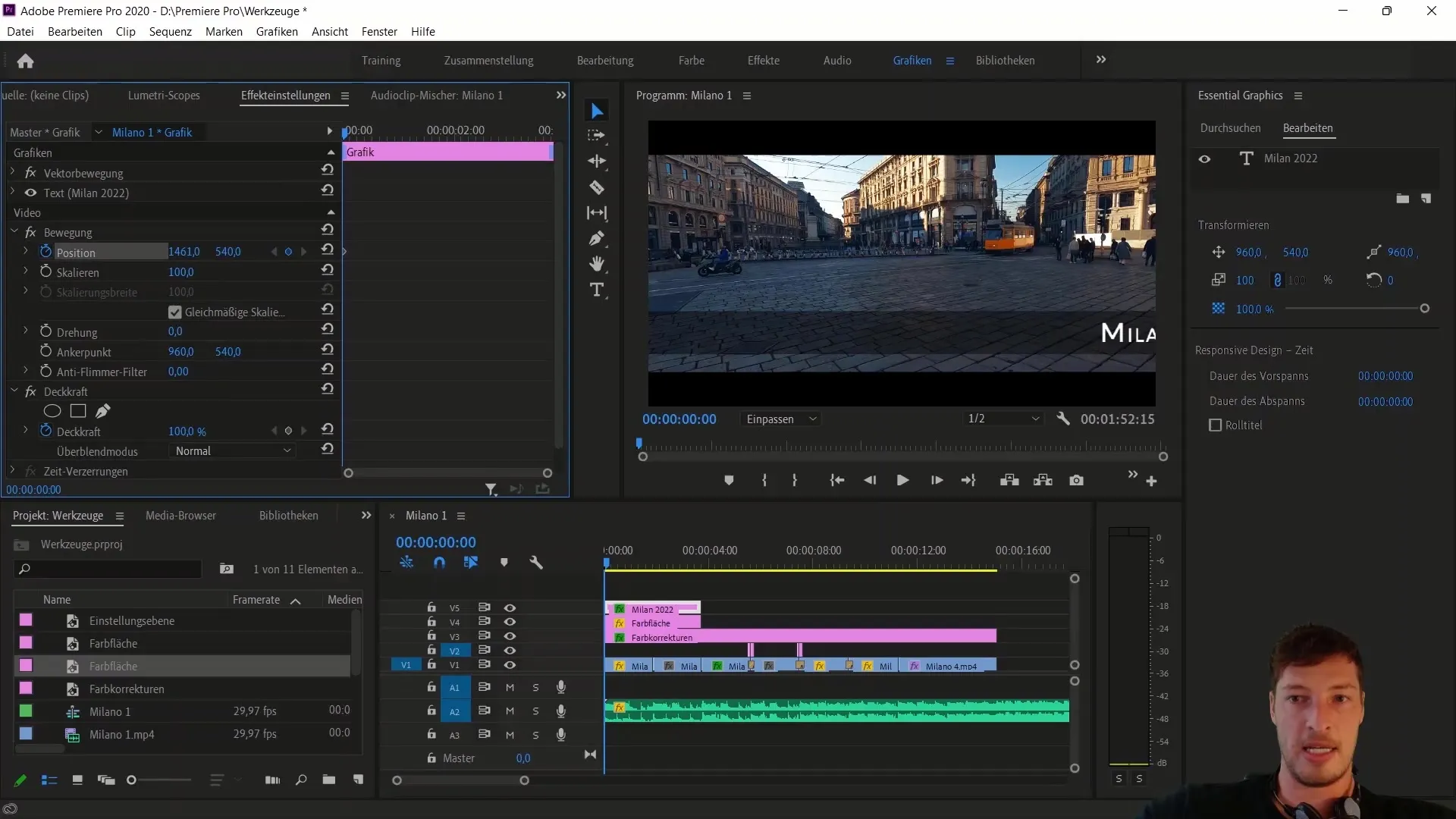
Task: Click play button in program monitor
Action: 901,480
